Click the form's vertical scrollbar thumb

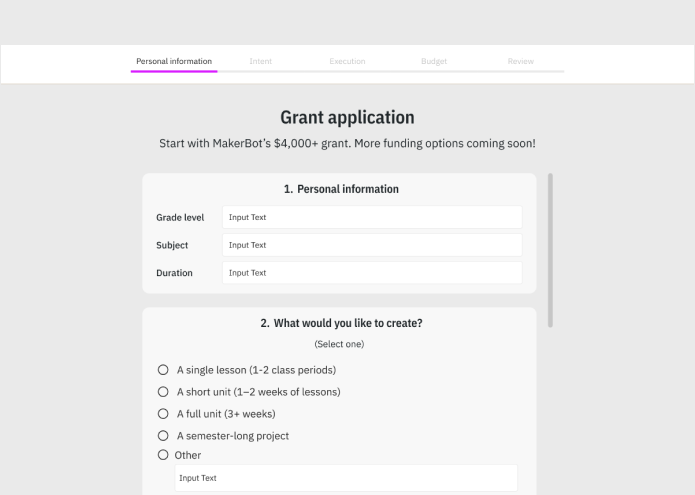(x=550, y=250)
